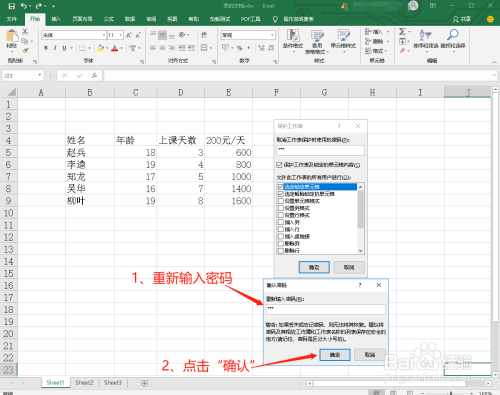Image resolution: width=500 pixels, height=395 pixels.
Task: Toggle the highlighted first checkbox in the permissions list
Action: (x=281, y=187)
